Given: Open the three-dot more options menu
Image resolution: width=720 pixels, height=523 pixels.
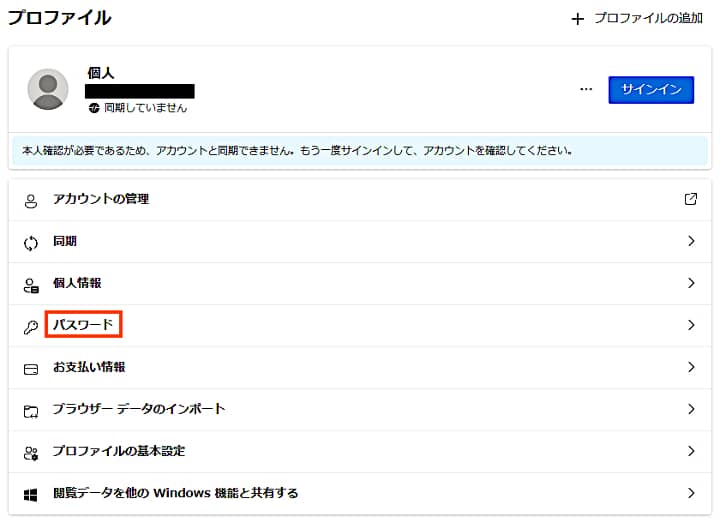Looking at the screenshot, I should [x=586, y=89].
